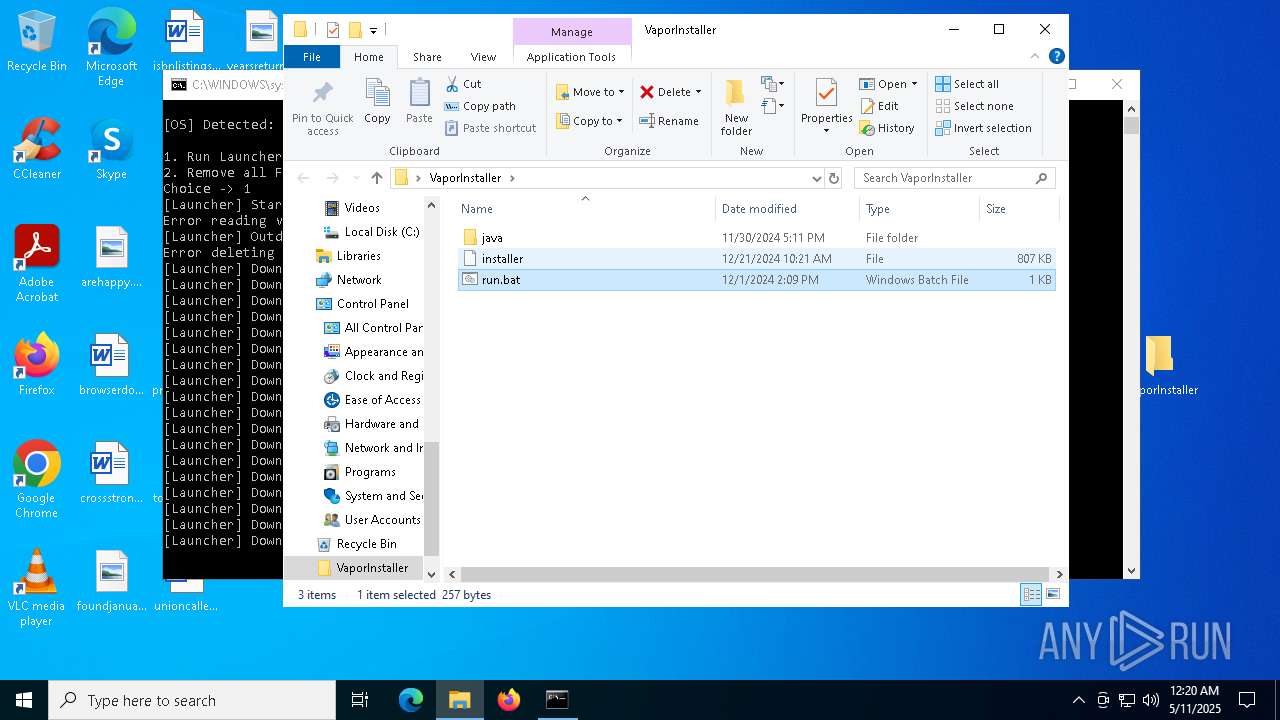Click horizontal scrollbar right arrow in file list
Image resolution: width=1280 pixels, height=720 pixels.
point(1060,574)
